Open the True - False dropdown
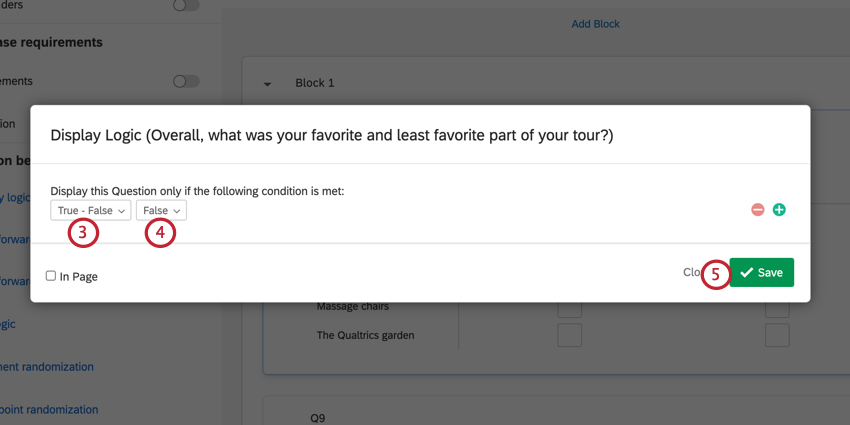The image size is (850, 425). click(91, 211)
